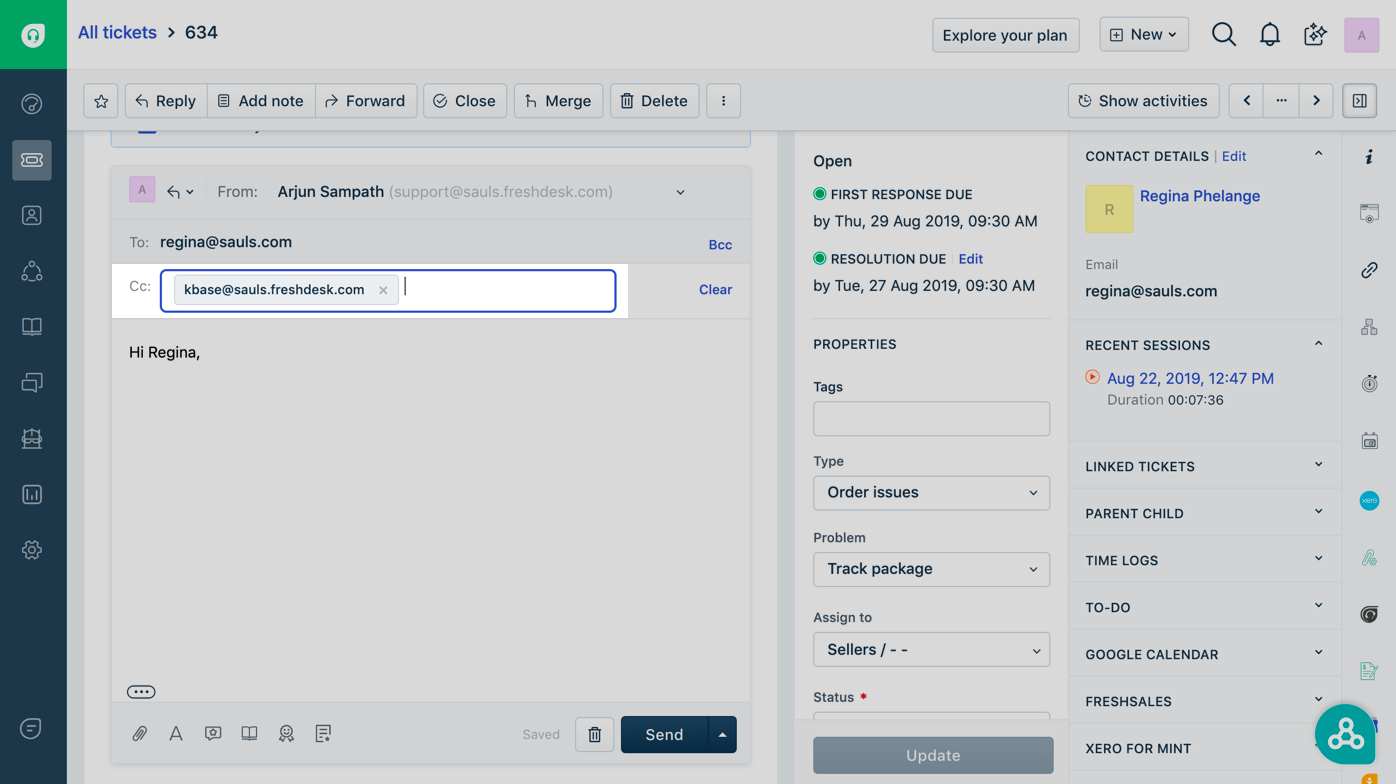
Task: Open the Reports icon in sidebar
Action: point(32,494)
